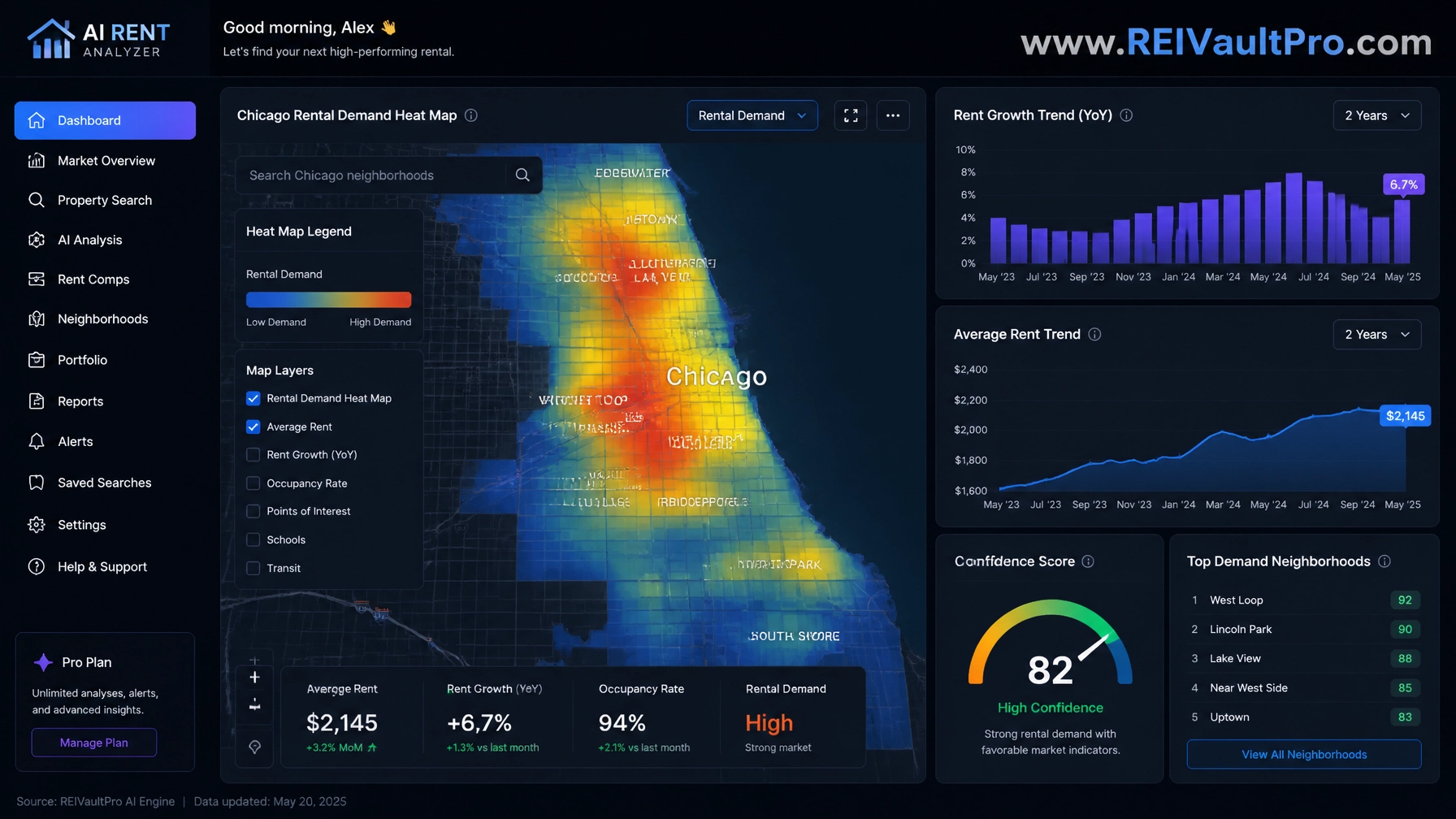Viewport: 1456px width, 819px height.
Task: Click the 94% Occupancy Rate value
Action: point(622,722)
